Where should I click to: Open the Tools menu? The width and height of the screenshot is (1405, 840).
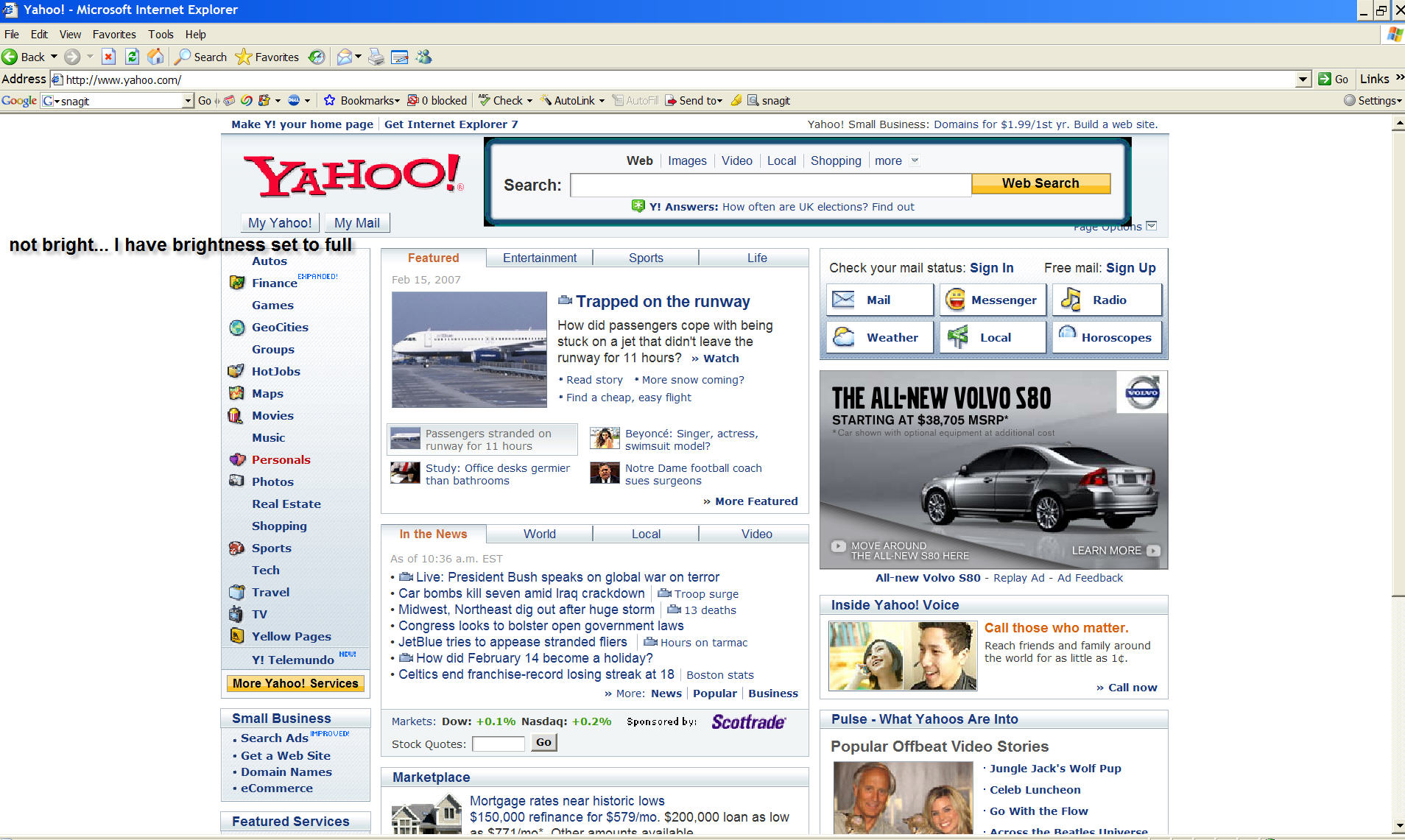click(x=161, y=34)
